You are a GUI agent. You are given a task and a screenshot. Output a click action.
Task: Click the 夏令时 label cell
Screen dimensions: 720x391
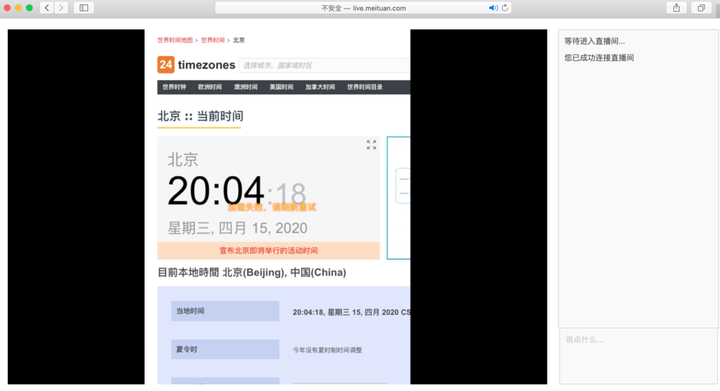click(225, 349)
